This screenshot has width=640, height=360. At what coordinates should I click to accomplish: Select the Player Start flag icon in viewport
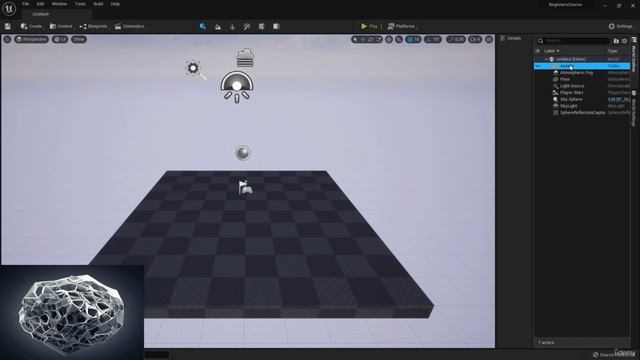[245, 187]
